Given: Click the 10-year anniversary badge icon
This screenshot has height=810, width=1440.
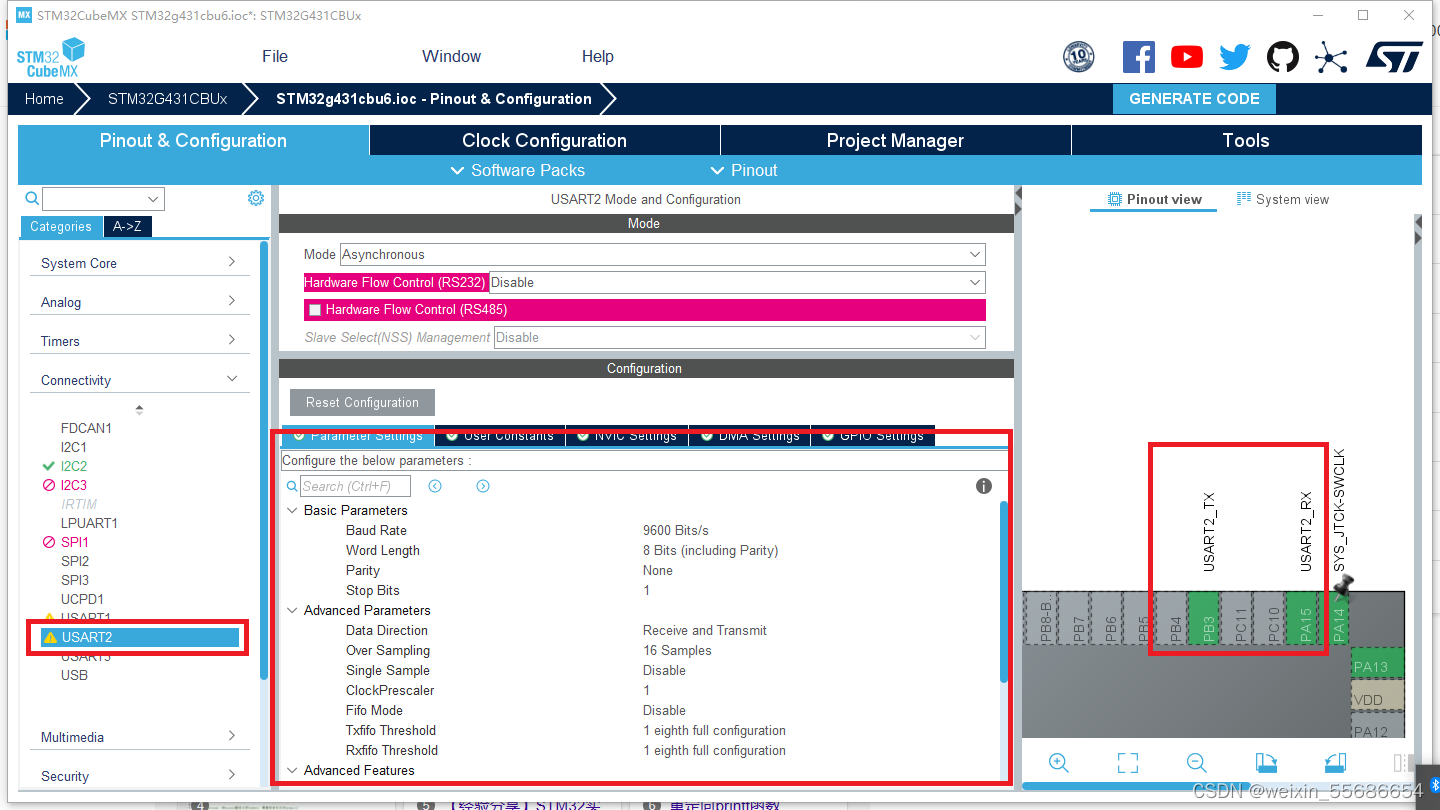Looking at the screenshot, I should tap(1079, 57).
